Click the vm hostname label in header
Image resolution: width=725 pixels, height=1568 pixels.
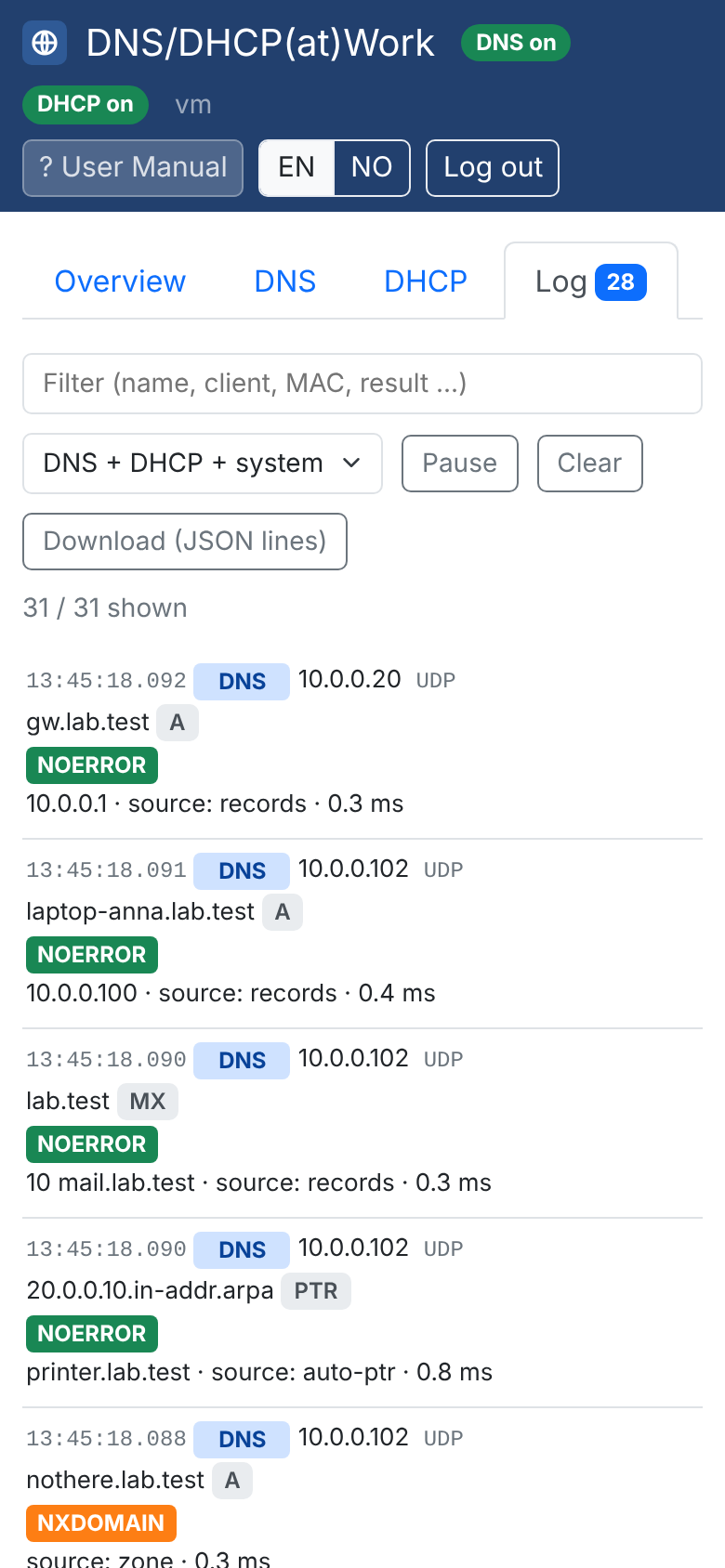coord(193,105)
